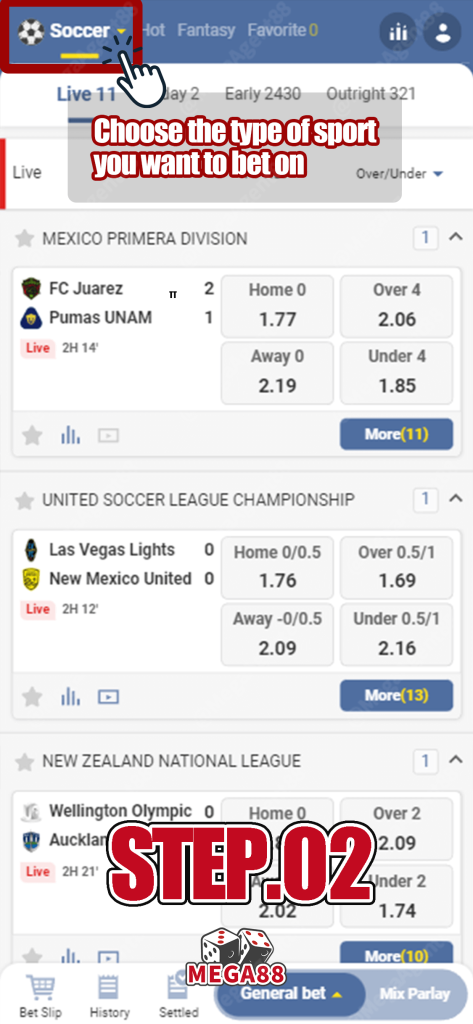This screenshot has width=473, height=1024.
Task: Favorite the FC Juarez vs Pumas match star
Action: (x=32, y=435)
